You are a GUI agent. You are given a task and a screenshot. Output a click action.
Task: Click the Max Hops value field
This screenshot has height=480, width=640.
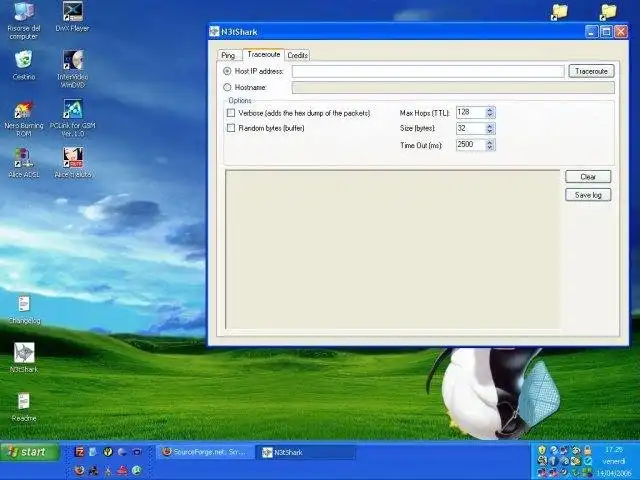point(471,112)
